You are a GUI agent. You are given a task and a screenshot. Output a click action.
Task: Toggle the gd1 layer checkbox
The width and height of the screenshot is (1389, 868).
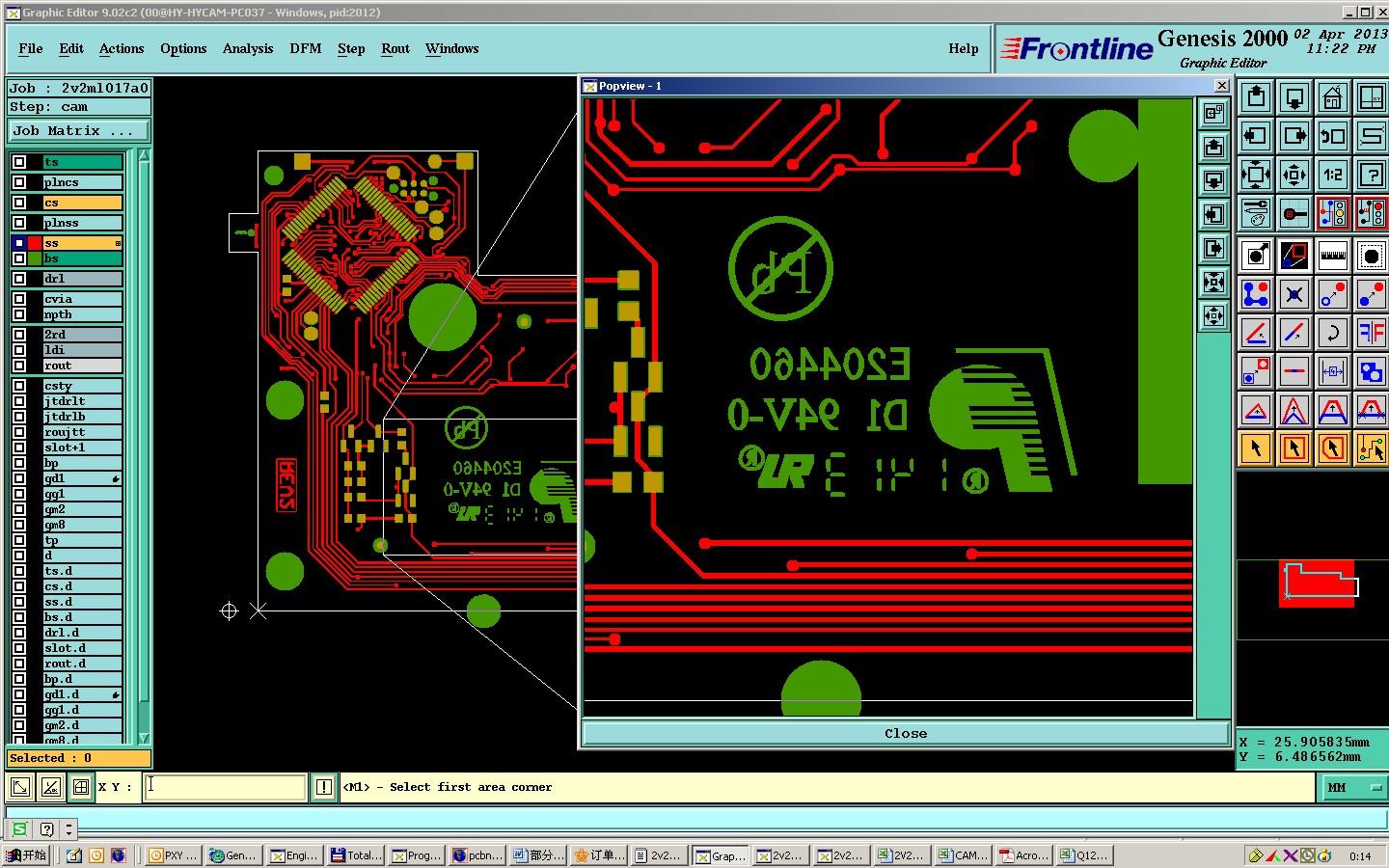click(x=19, y=478)
